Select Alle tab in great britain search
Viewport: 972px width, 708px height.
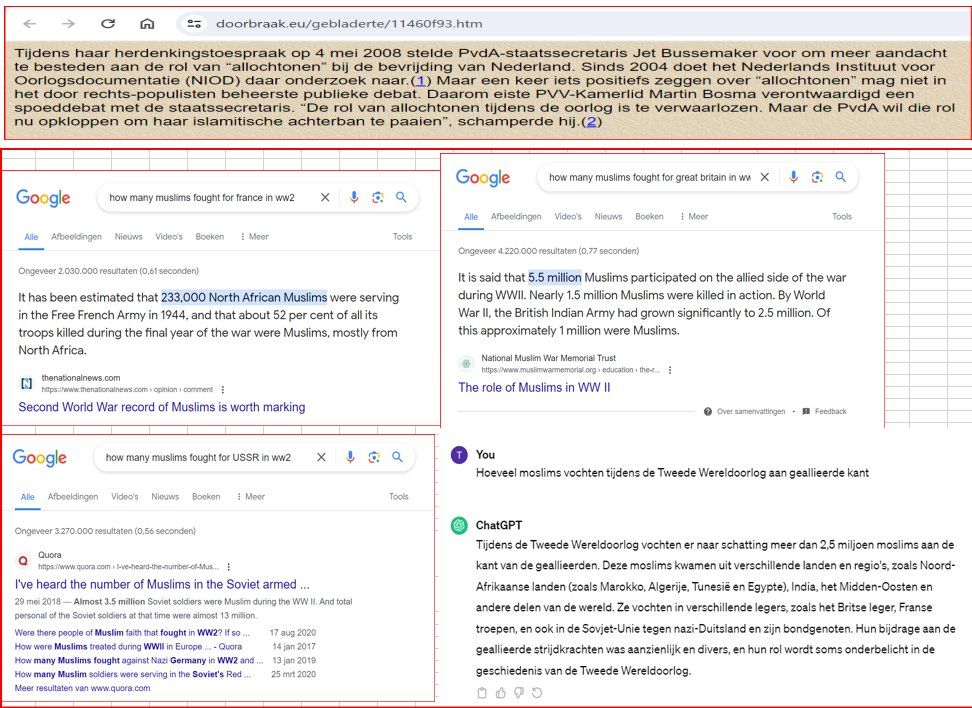coord(471,217)
